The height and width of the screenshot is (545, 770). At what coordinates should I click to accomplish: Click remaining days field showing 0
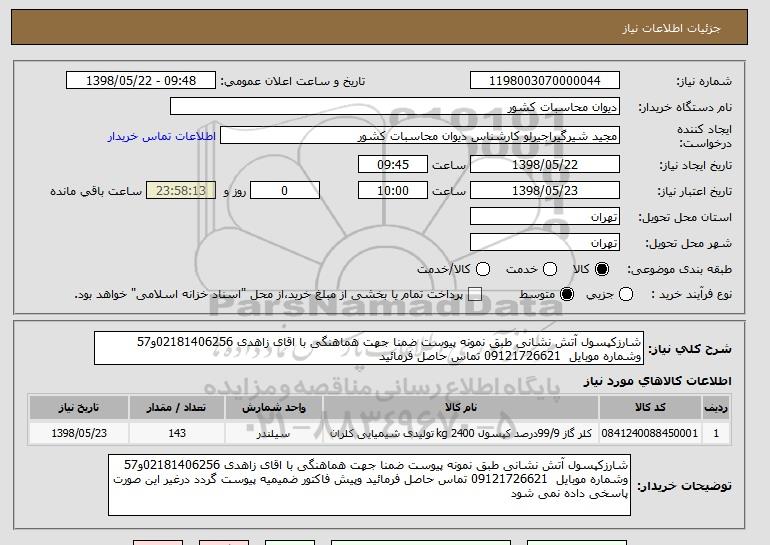coord(285,191)
